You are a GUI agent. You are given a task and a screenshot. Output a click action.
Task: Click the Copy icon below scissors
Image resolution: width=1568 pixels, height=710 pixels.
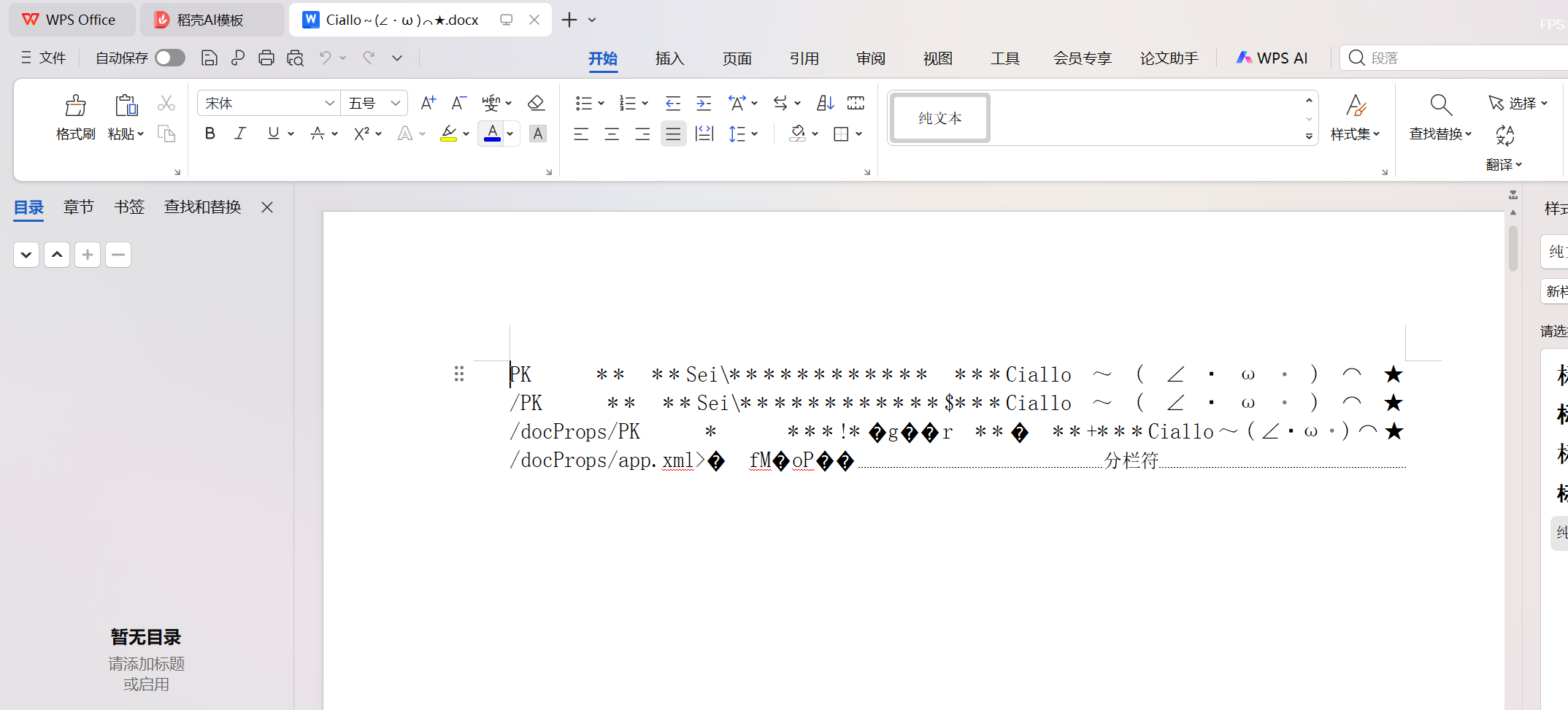166,134
